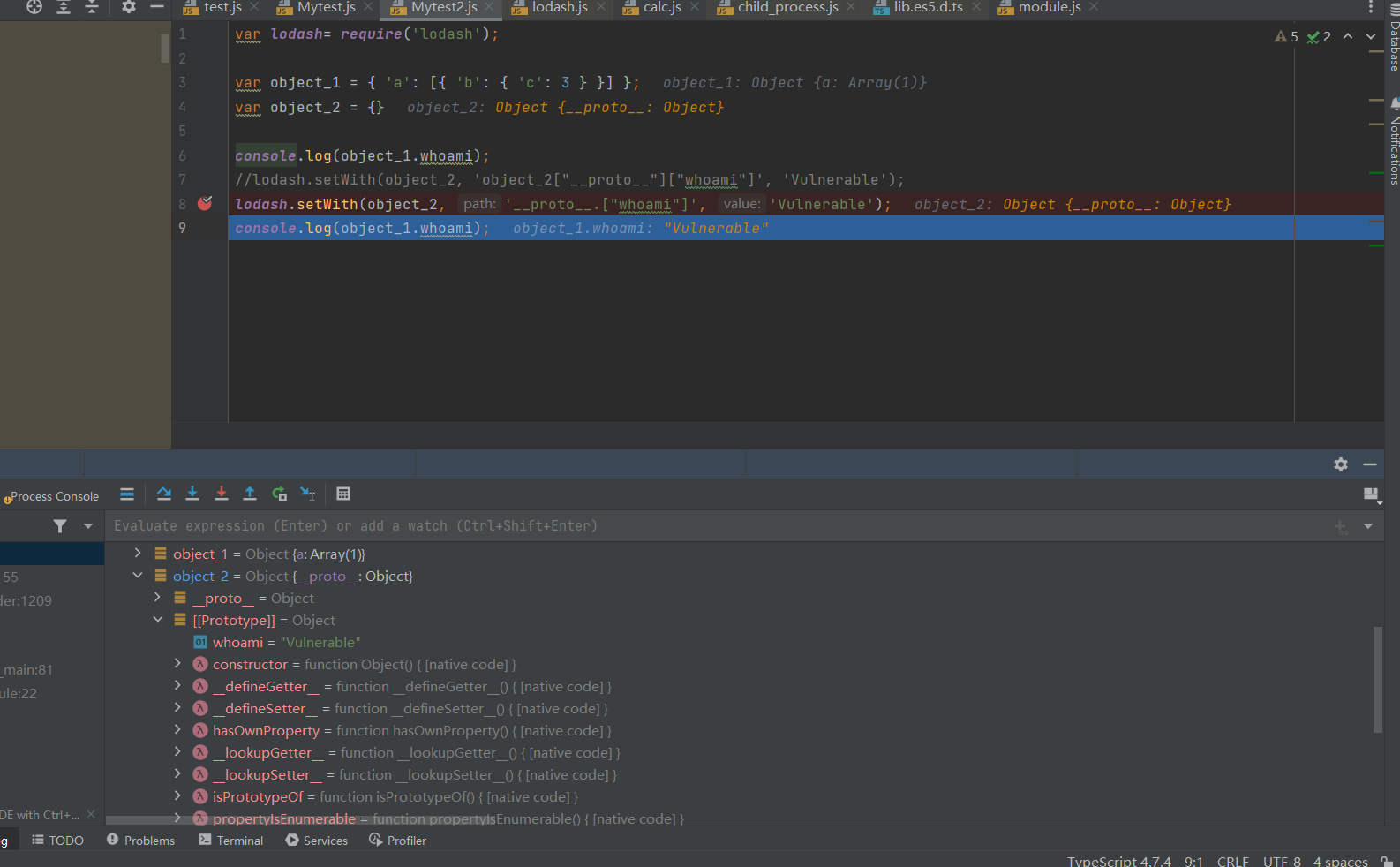Go to next highlighted error arrow
1400x867 pixels.
pyautogui.click(x=1371, y=36)
